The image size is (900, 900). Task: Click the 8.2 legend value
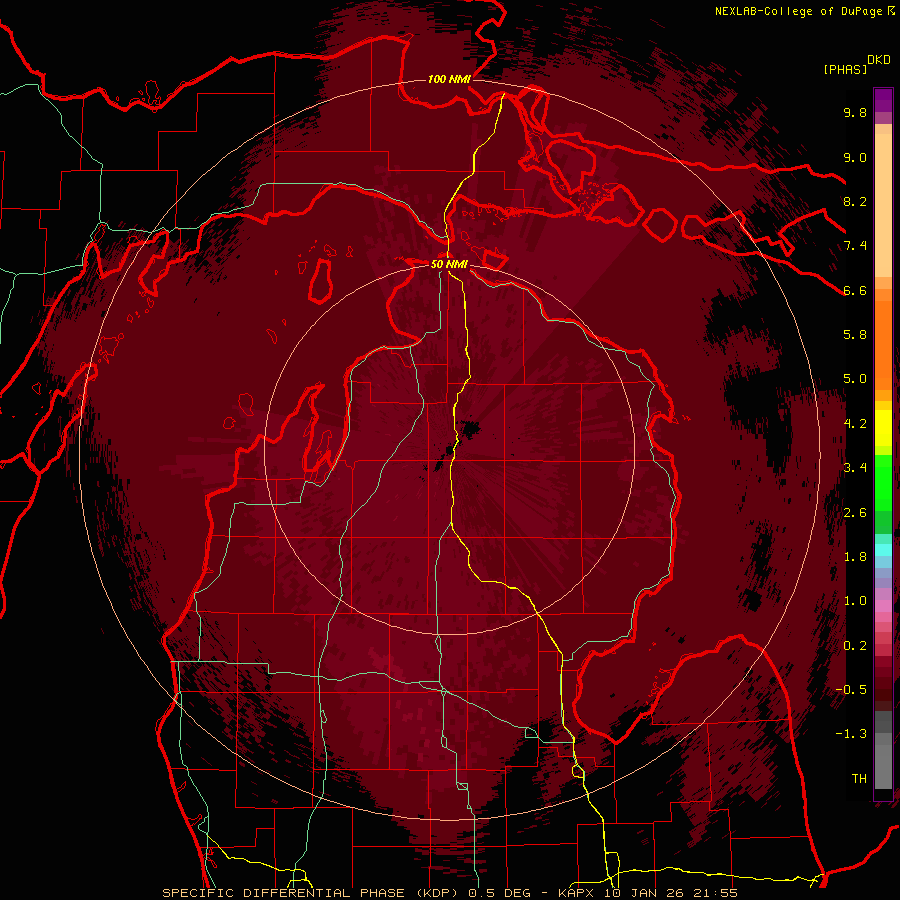[855, 201]
